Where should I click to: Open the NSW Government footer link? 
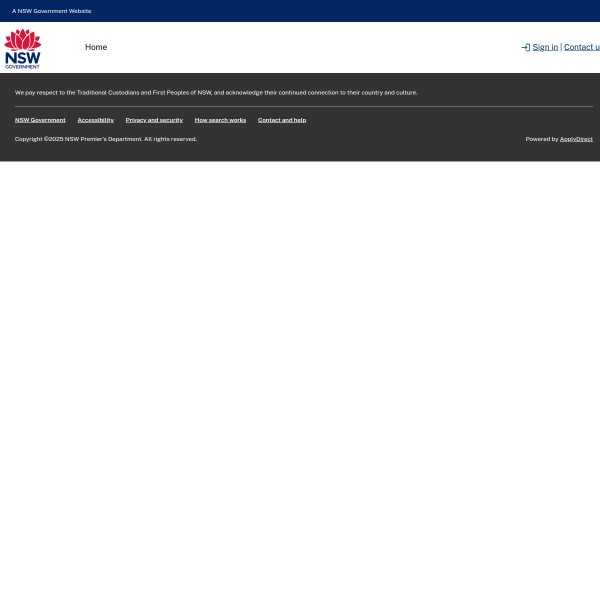[x=40, y=120]
